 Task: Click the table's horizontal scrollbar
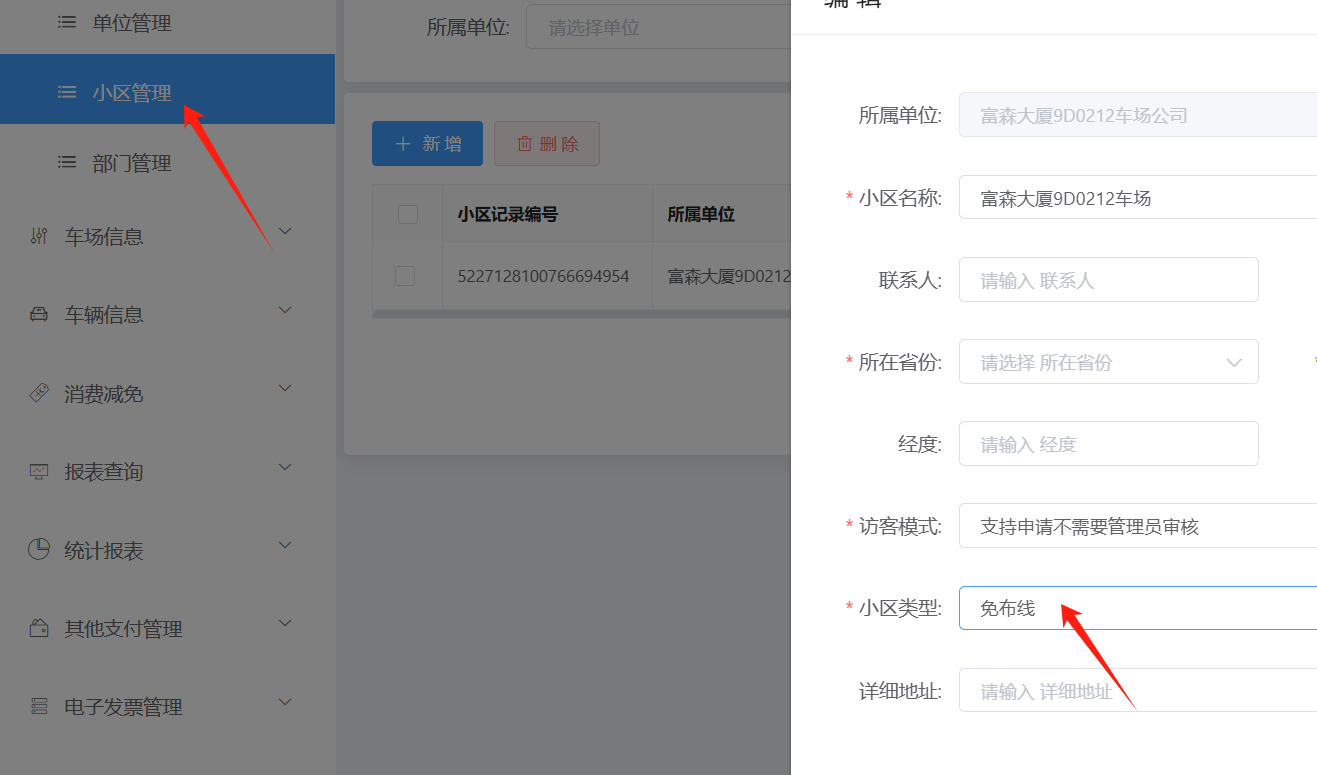(581, 314)
